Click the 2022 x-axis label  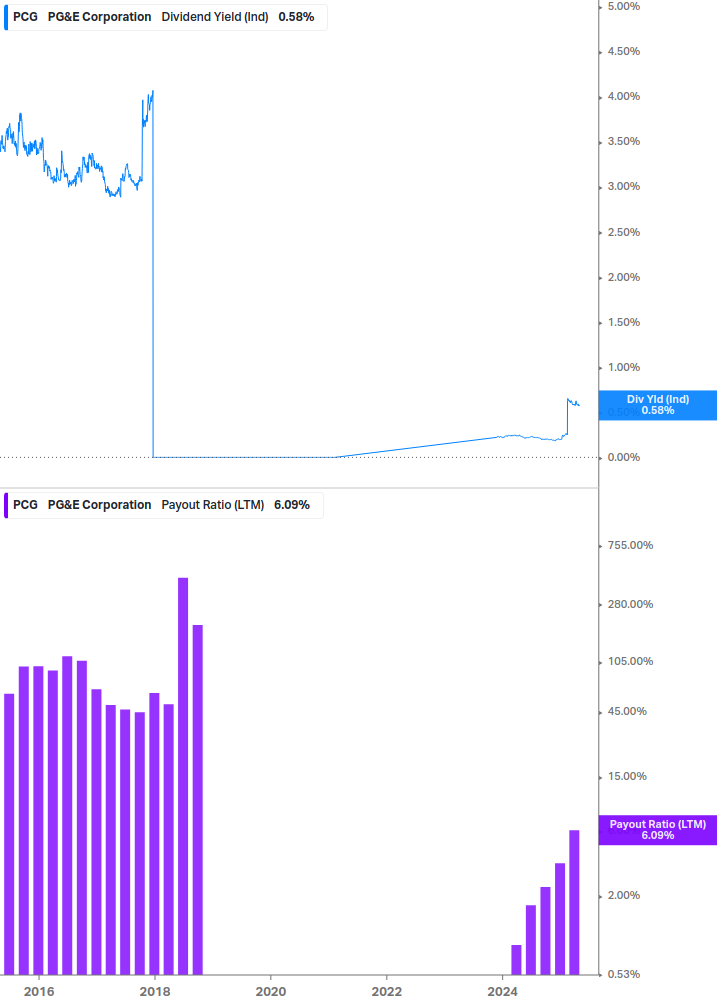point(387,992)
